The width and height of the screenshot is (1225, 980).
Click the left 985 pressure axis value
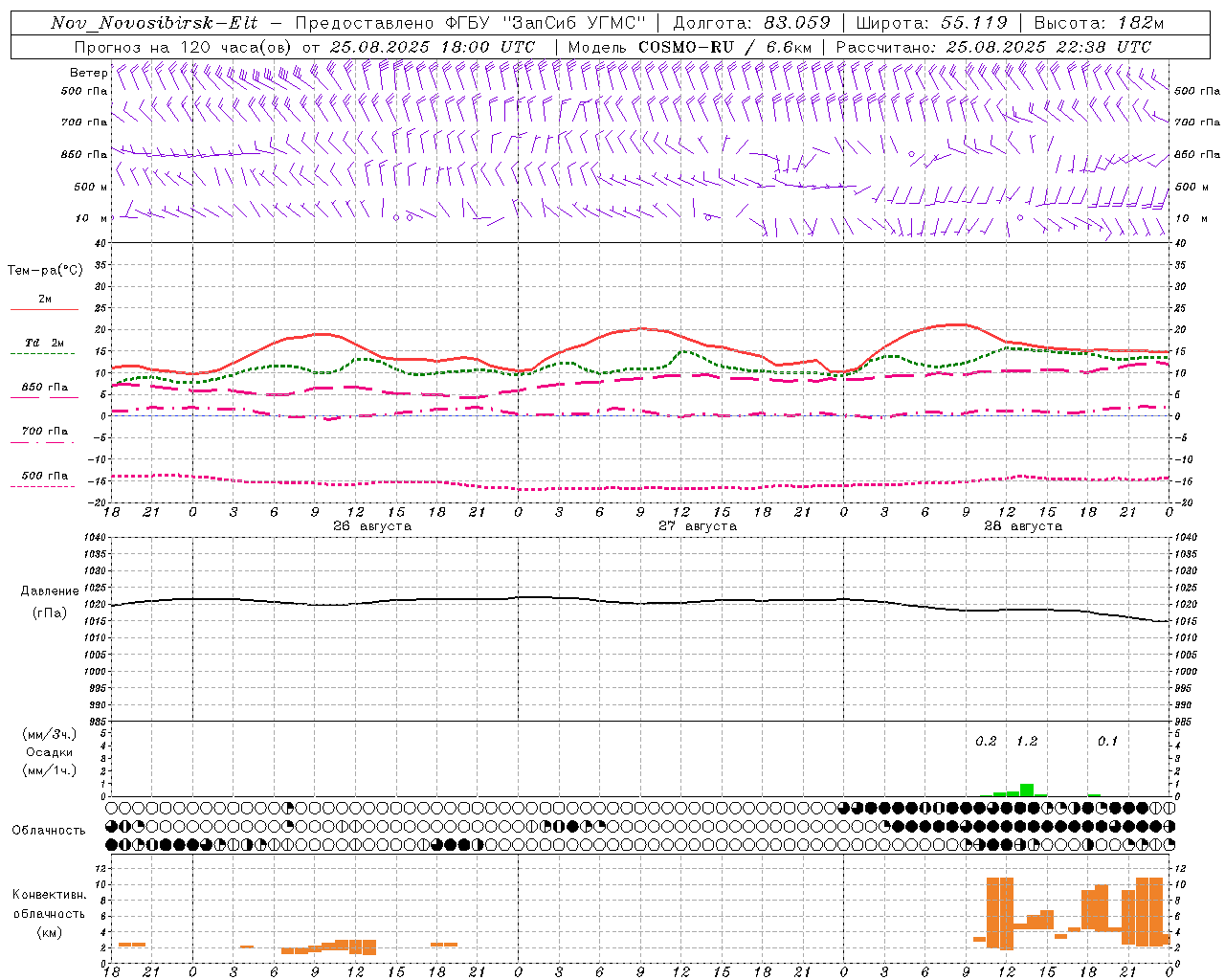tap(99, 722)
